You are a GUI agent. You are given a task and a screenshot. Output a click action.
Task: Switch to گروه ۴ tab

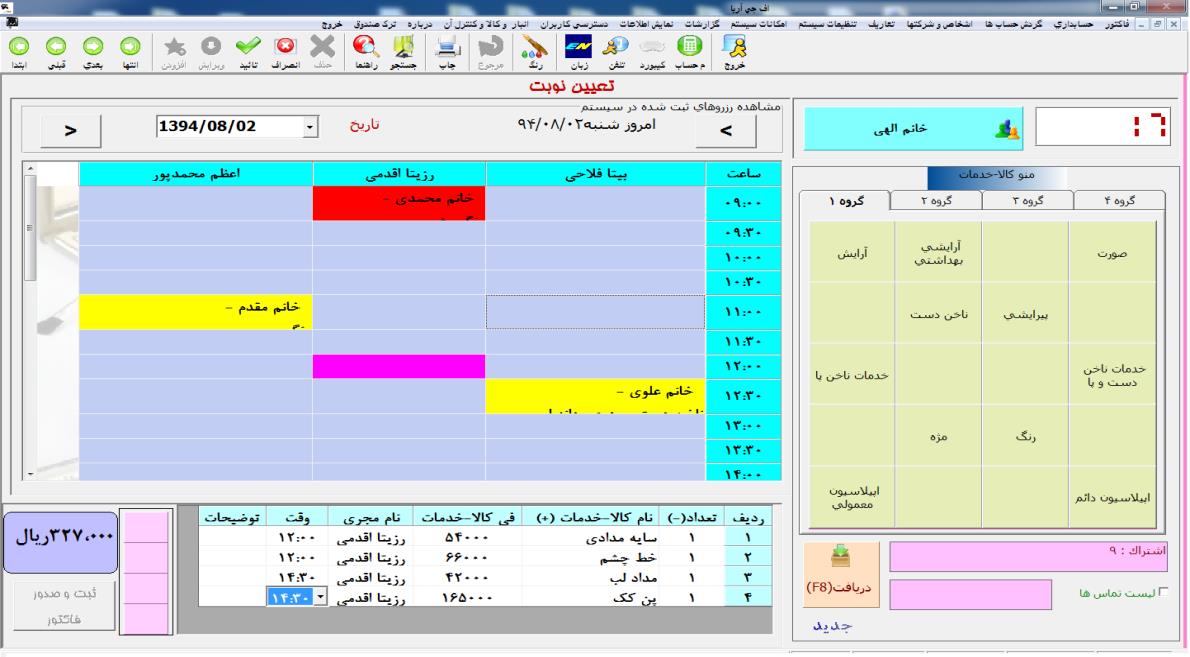(x=1119, y=200)
